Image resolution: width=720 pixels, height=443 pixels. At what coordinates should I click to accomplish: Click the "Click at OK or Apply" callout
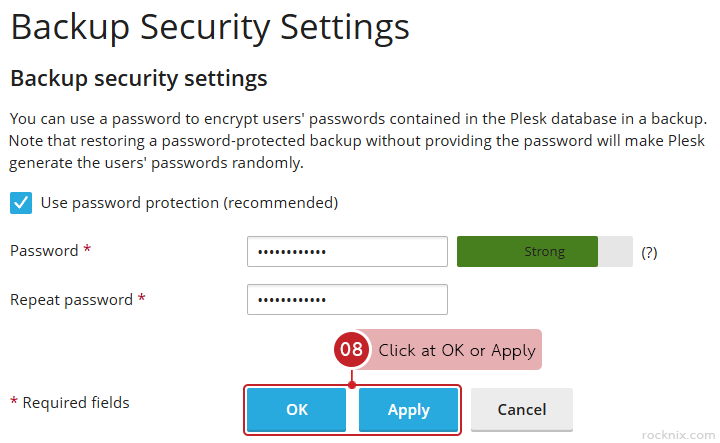(456, 350)
